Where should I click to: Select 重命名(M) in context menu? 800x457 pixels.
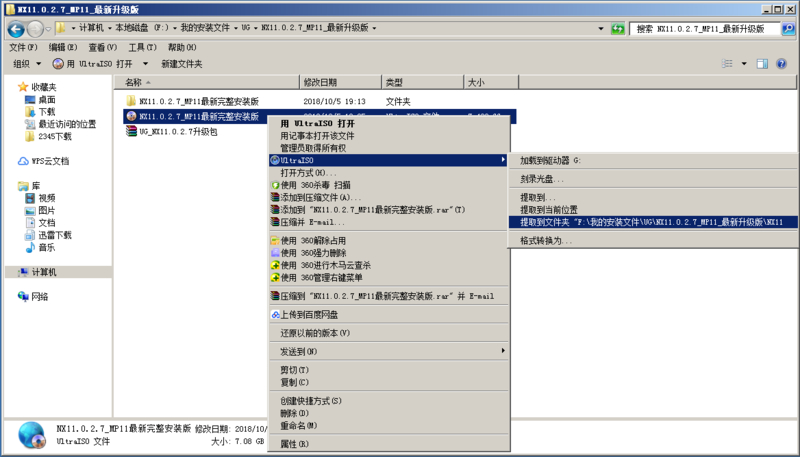[389, 425]
